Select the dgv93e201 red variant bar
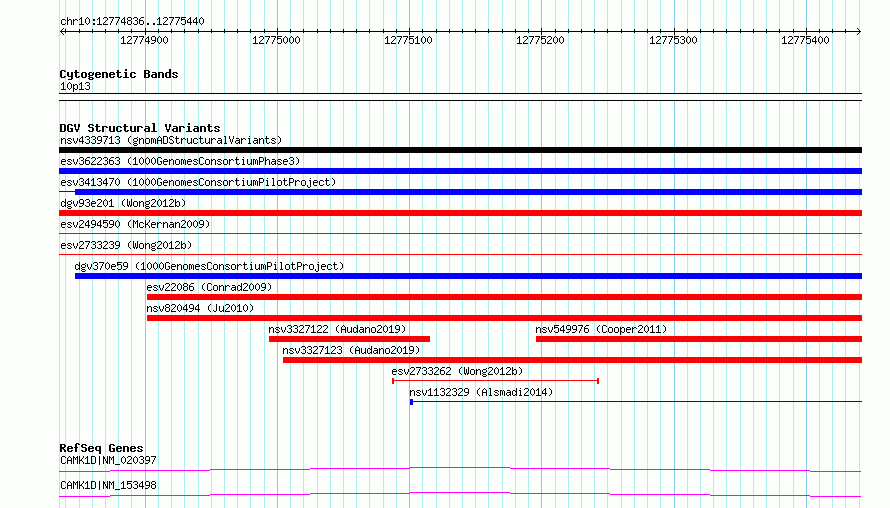The image size is (890, 508). pos(460,213)
